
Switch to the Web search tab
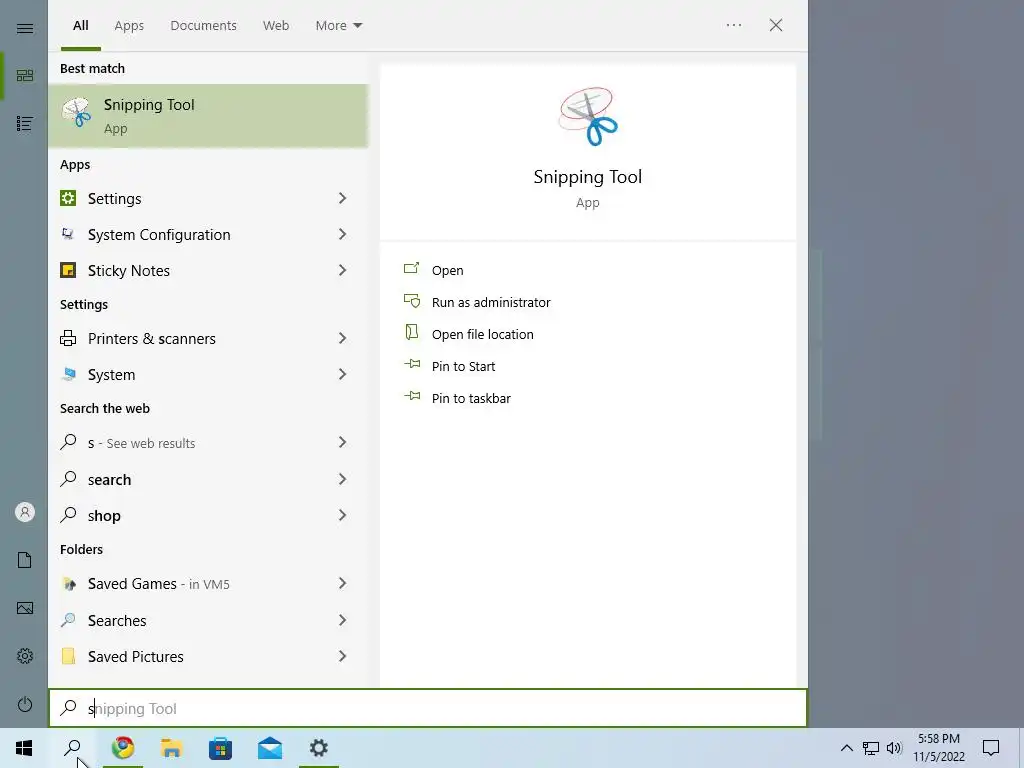(x=276, y=25)
